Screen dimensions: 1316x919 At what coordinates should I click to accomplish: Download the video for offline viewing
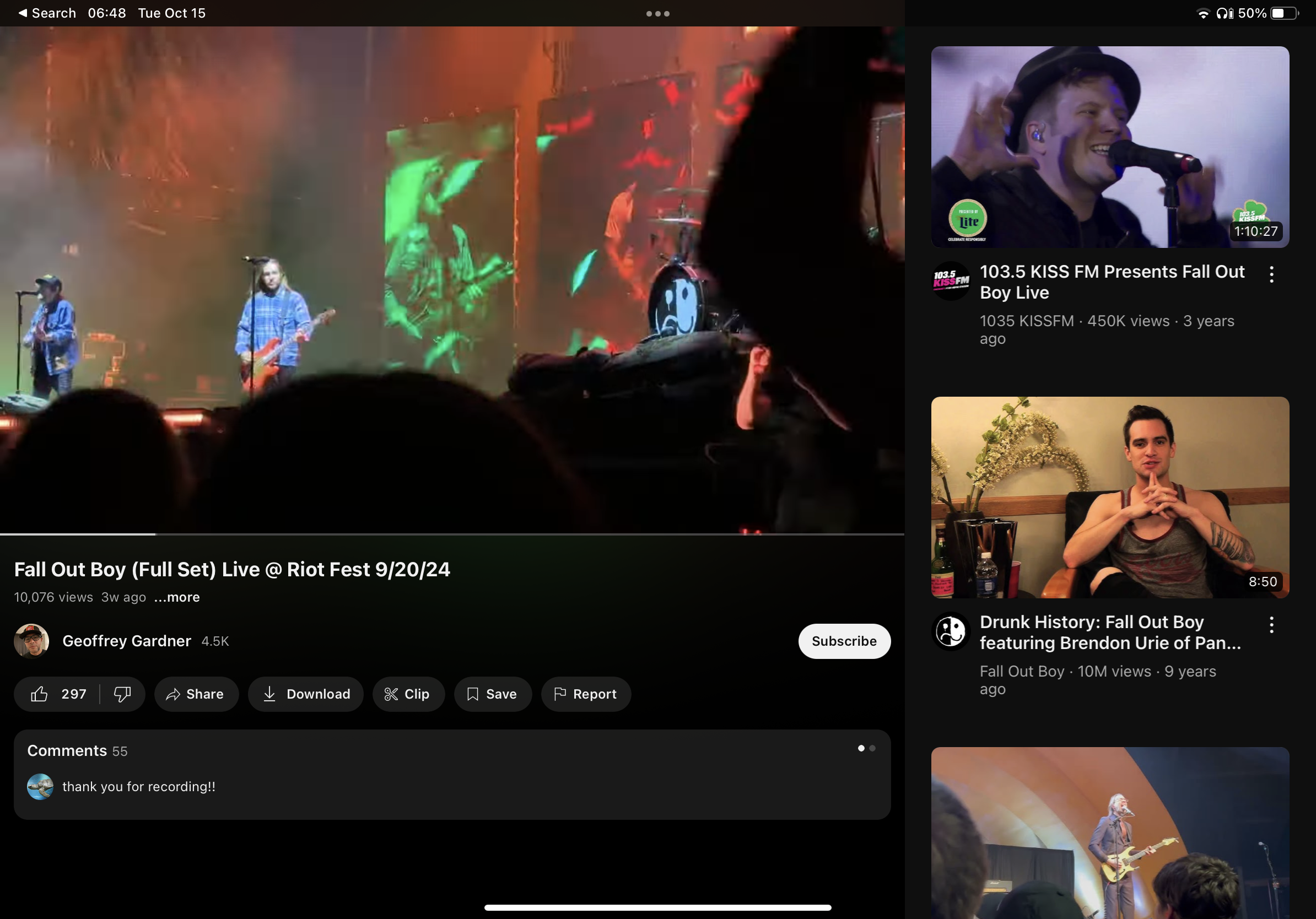coord(306,694)
